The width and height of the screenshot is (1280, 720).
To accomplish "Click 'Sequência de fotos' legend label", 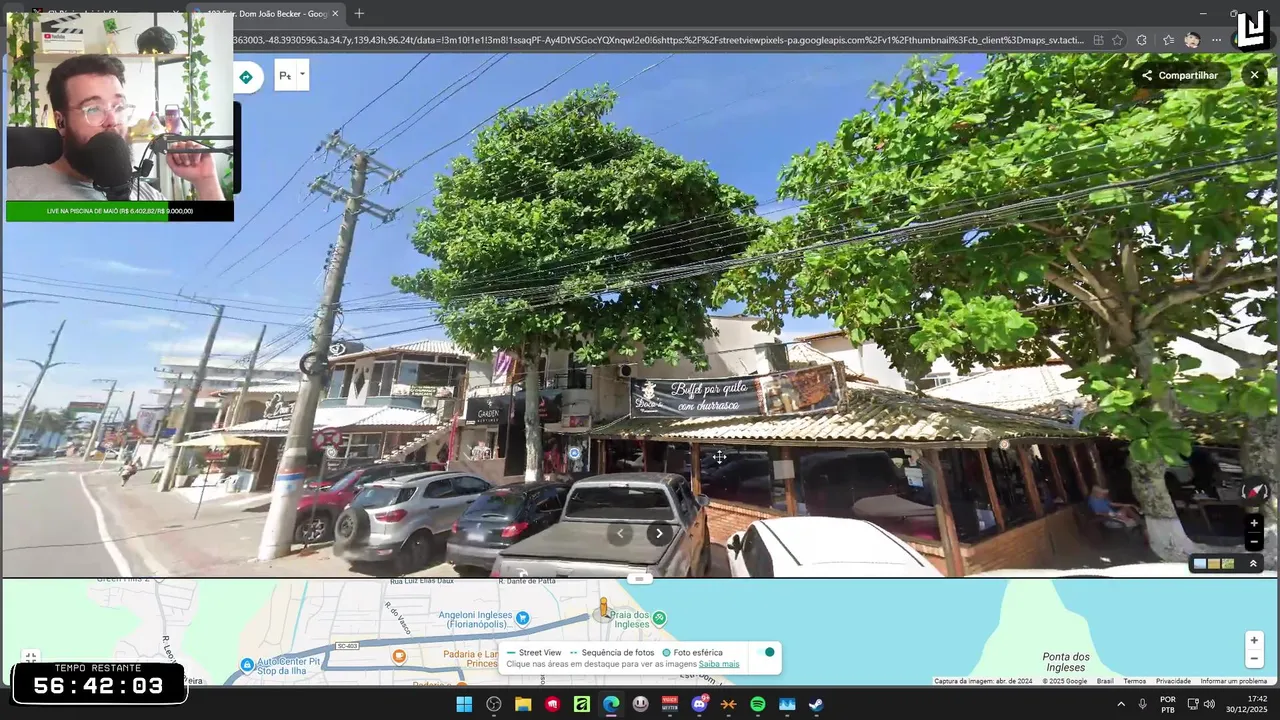I will [x=616, y=652].
